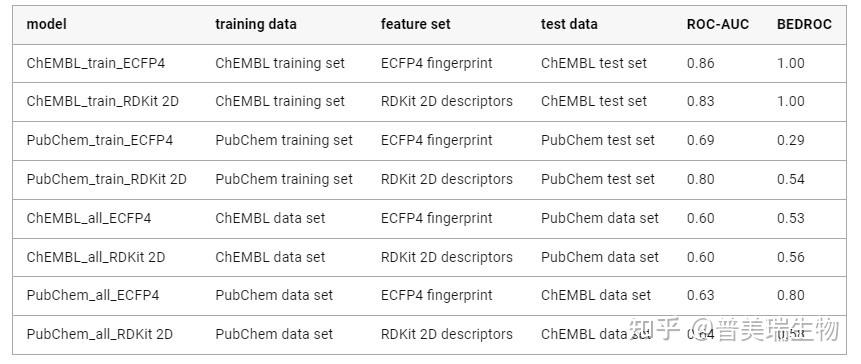Click the 0.80 BEDROC value
Viewport: 861px width, 364px height.
791,295
